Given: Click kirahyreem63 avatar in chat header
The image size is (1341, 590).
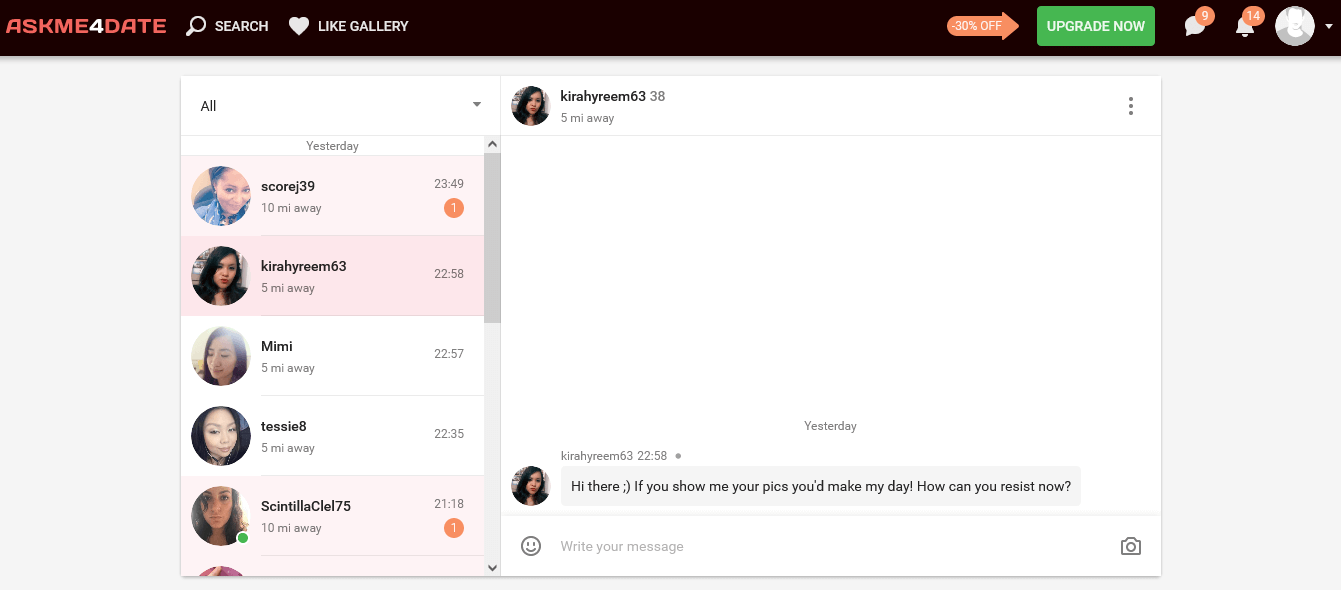Looking at the screenshot, I should coord(531,106).
